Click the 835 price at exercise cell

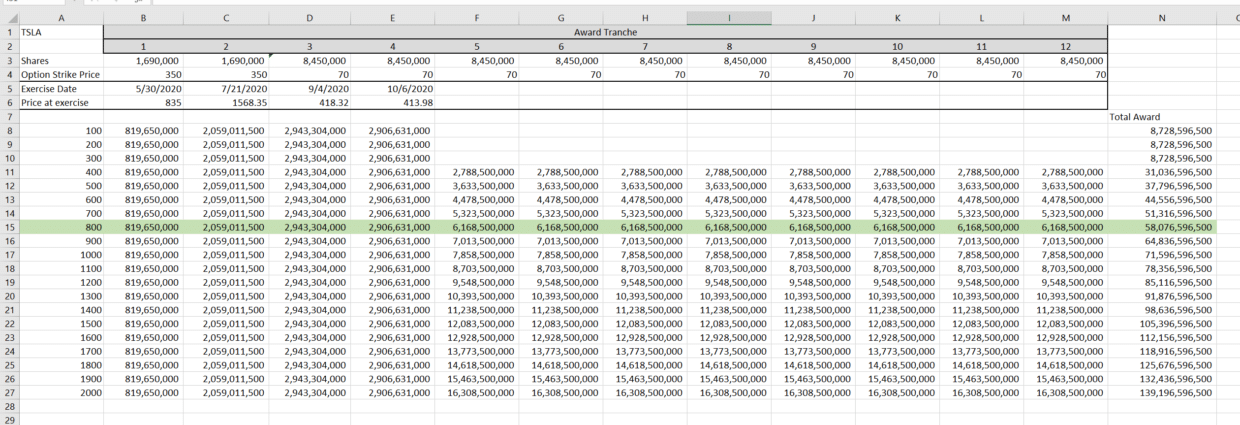[143, 102]
